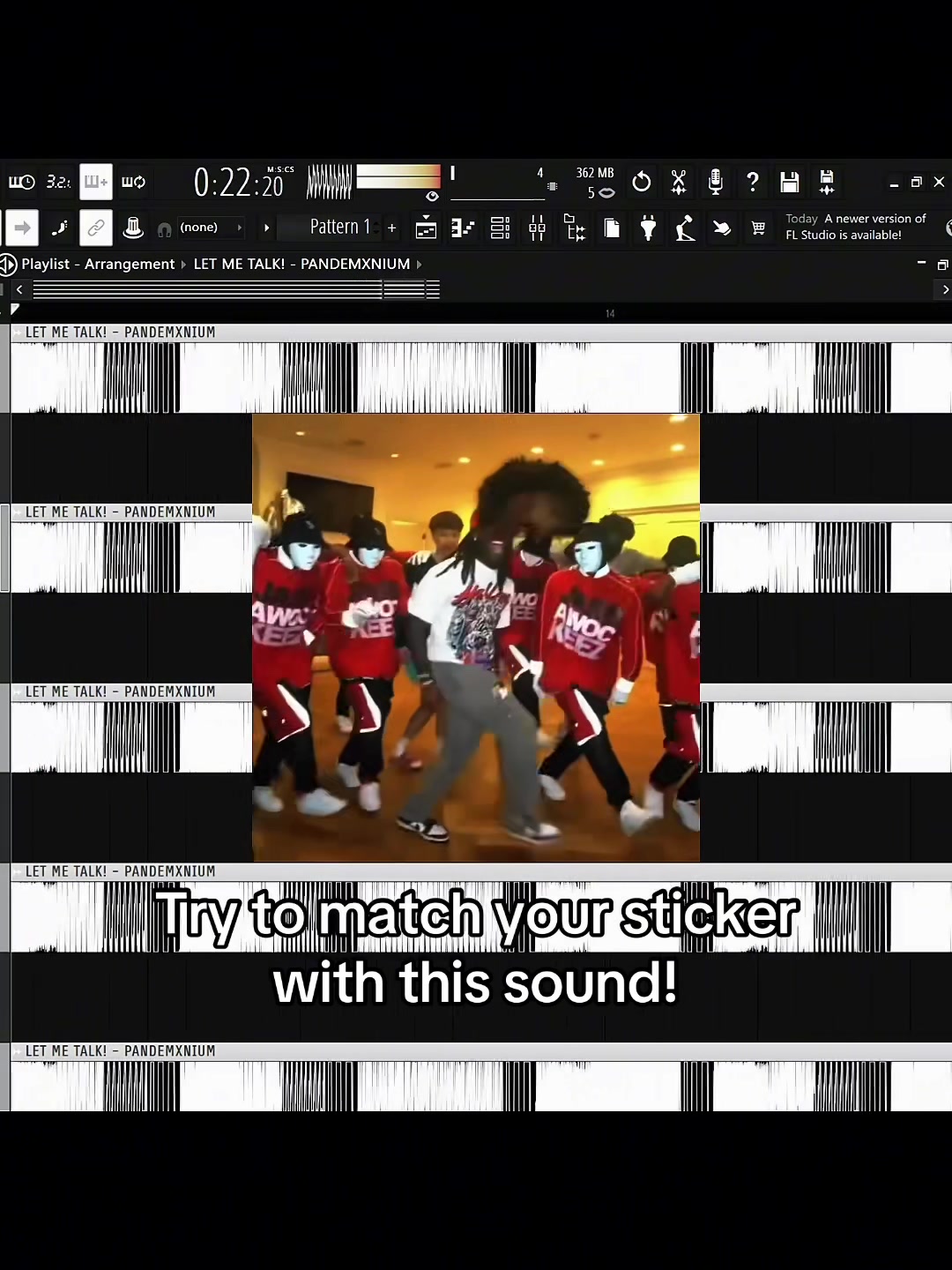Click the polyphony counter value 5
This screenshot has height=1270, width=952.
coord(591,193)
